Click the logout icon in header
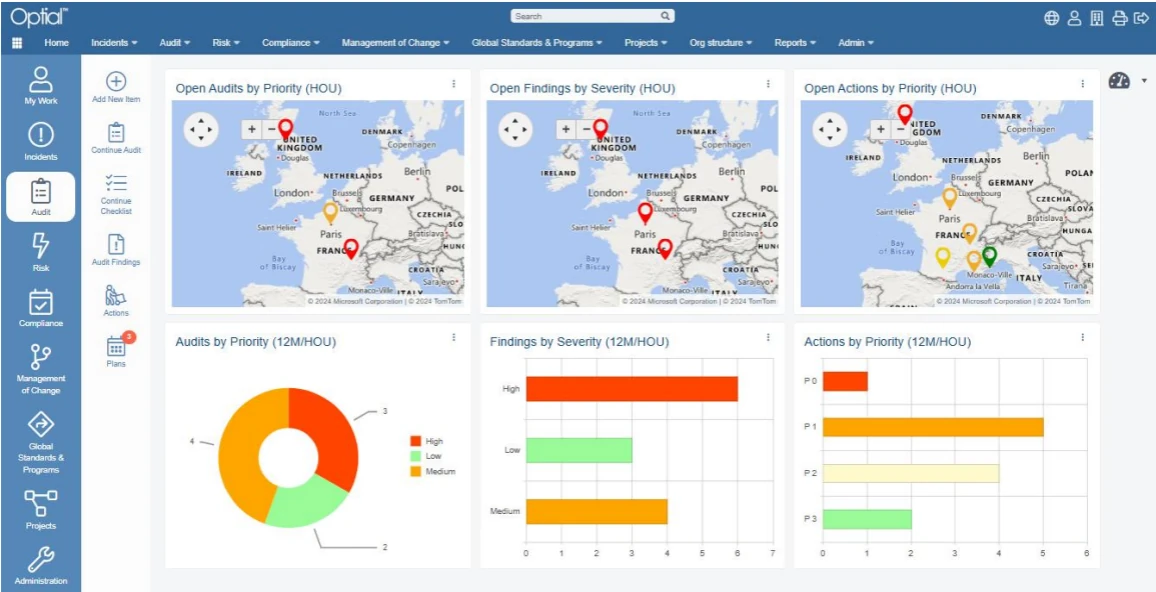This screenshot has height=592, width=1156. [1141, 18]
